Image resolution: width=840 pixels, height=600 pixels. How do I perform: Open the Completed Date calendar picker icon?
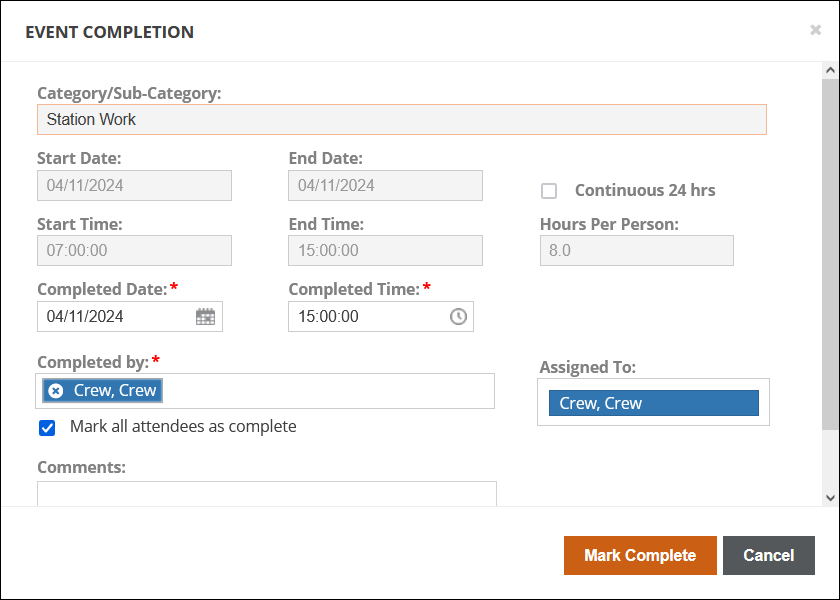205,317
